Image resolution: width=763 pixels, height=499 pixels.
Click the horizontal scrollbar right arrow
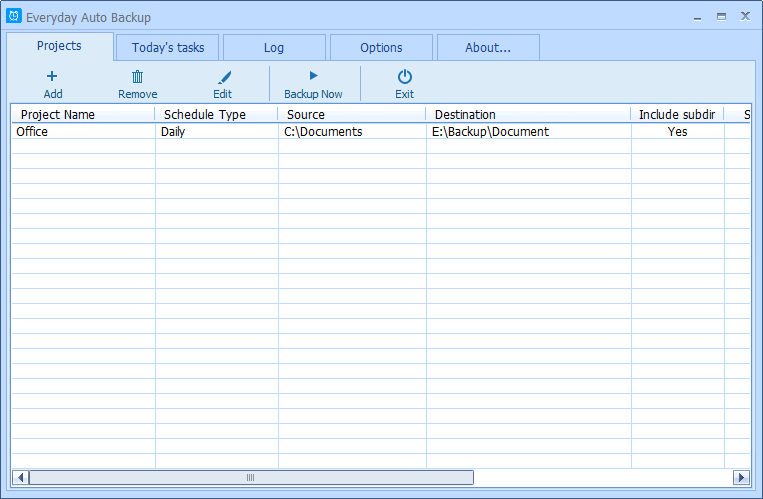pyautogui.click(x=741, y=478)
